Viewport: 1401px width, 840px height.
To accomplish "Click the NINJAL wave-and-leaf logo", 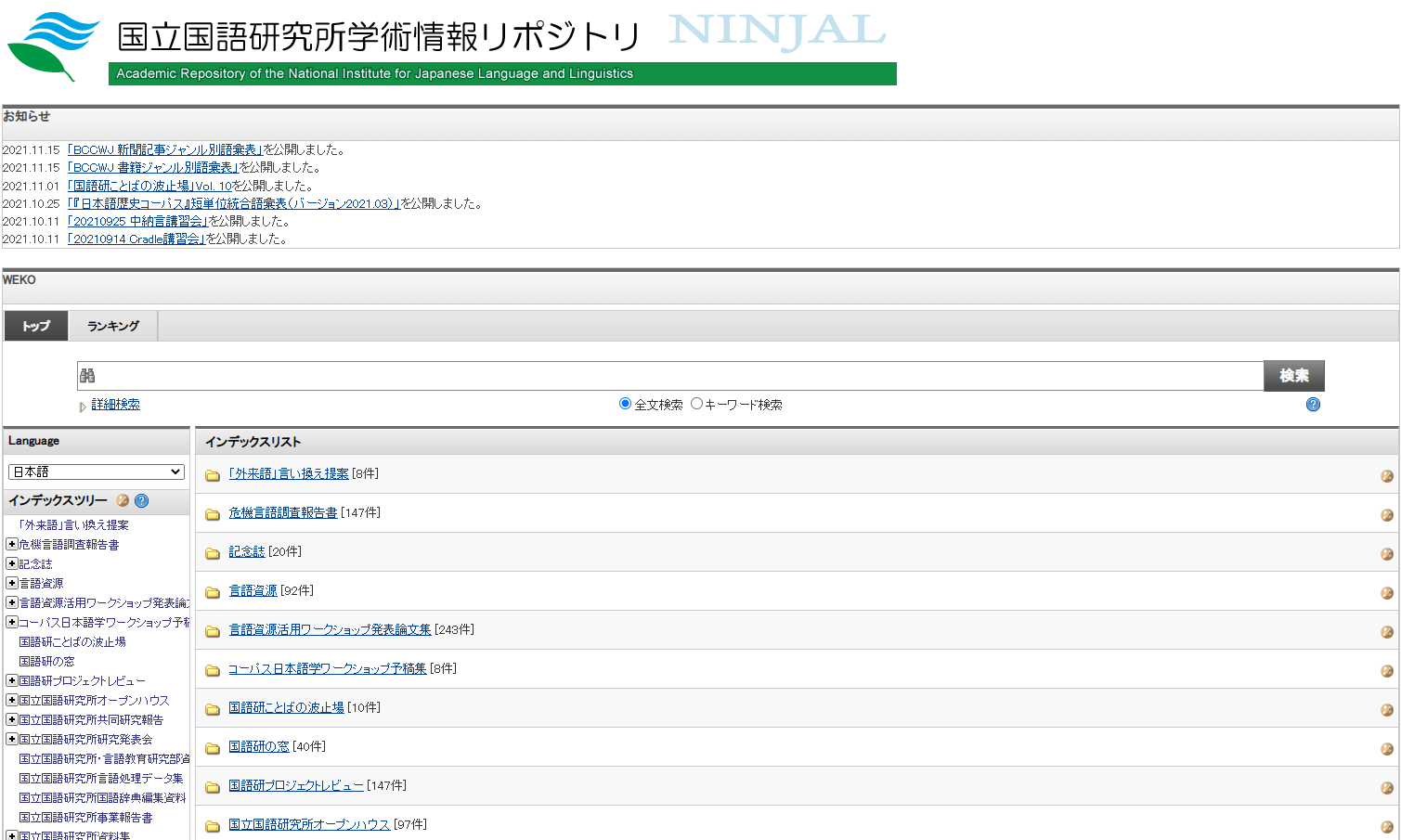I will (53, 46).
